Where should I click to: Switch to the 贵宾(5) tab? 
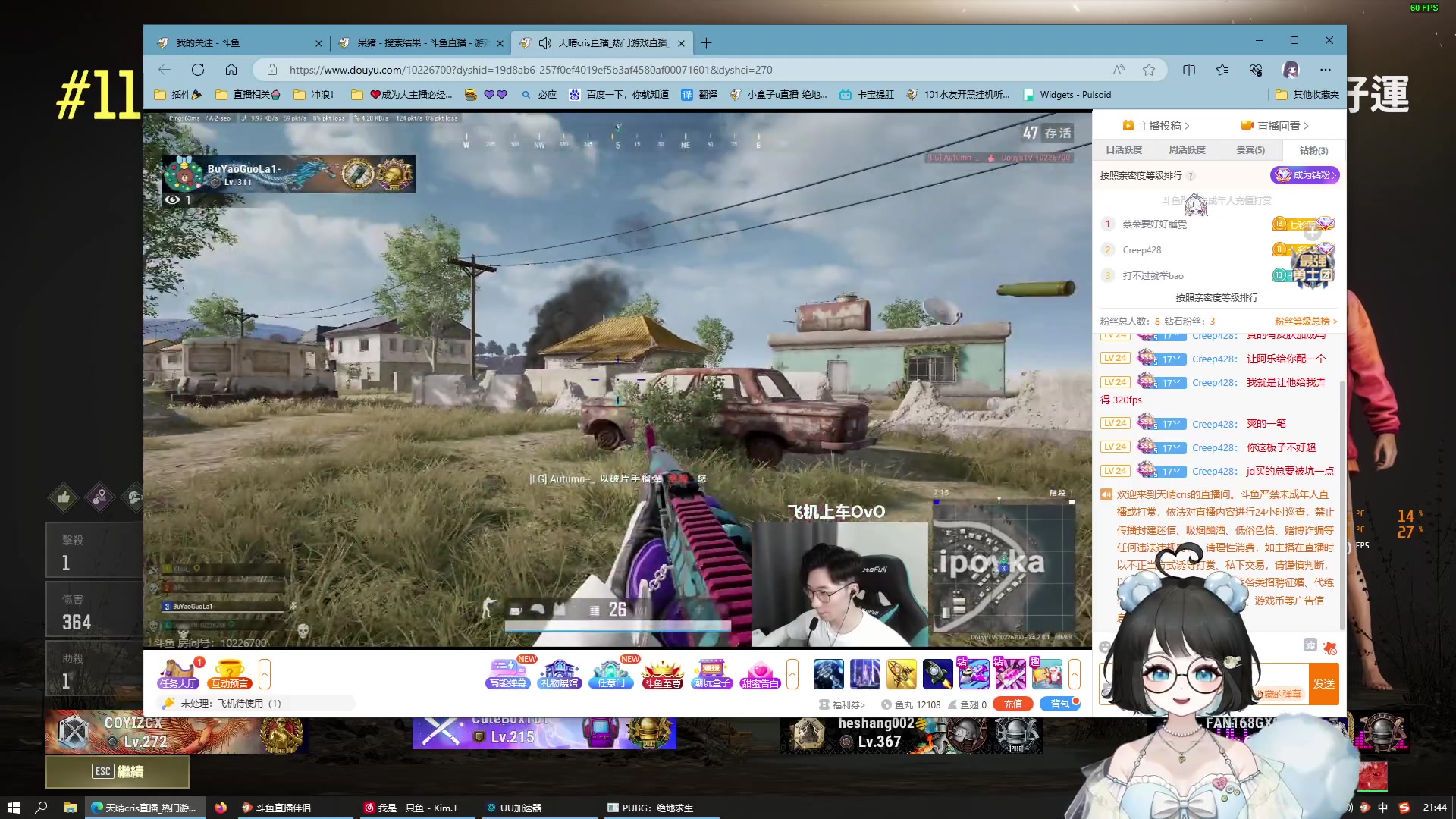1250,150
